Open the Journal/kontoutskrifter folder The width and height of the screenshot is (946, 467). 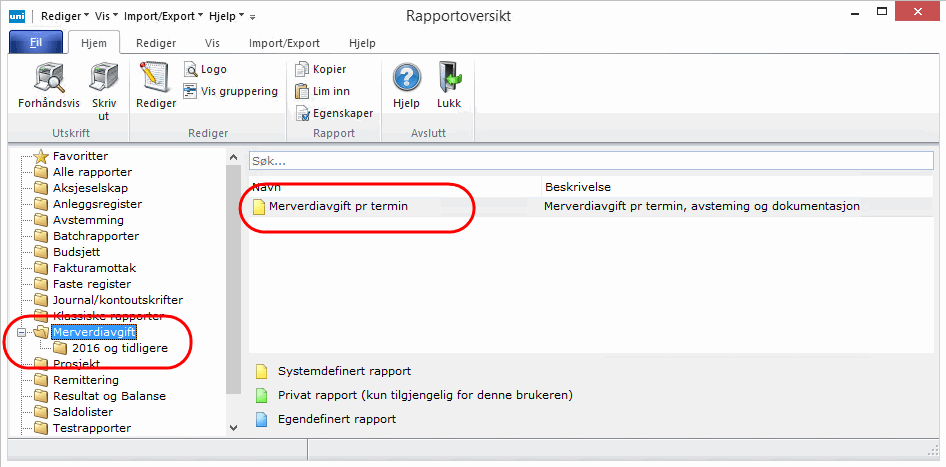[x=109, y=300]
